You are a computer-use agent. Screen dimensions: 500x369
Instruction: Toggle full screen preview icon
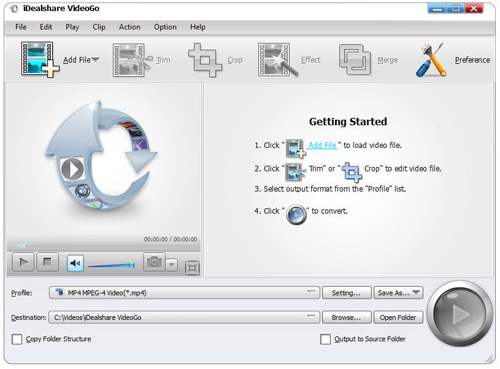[192, 268]
